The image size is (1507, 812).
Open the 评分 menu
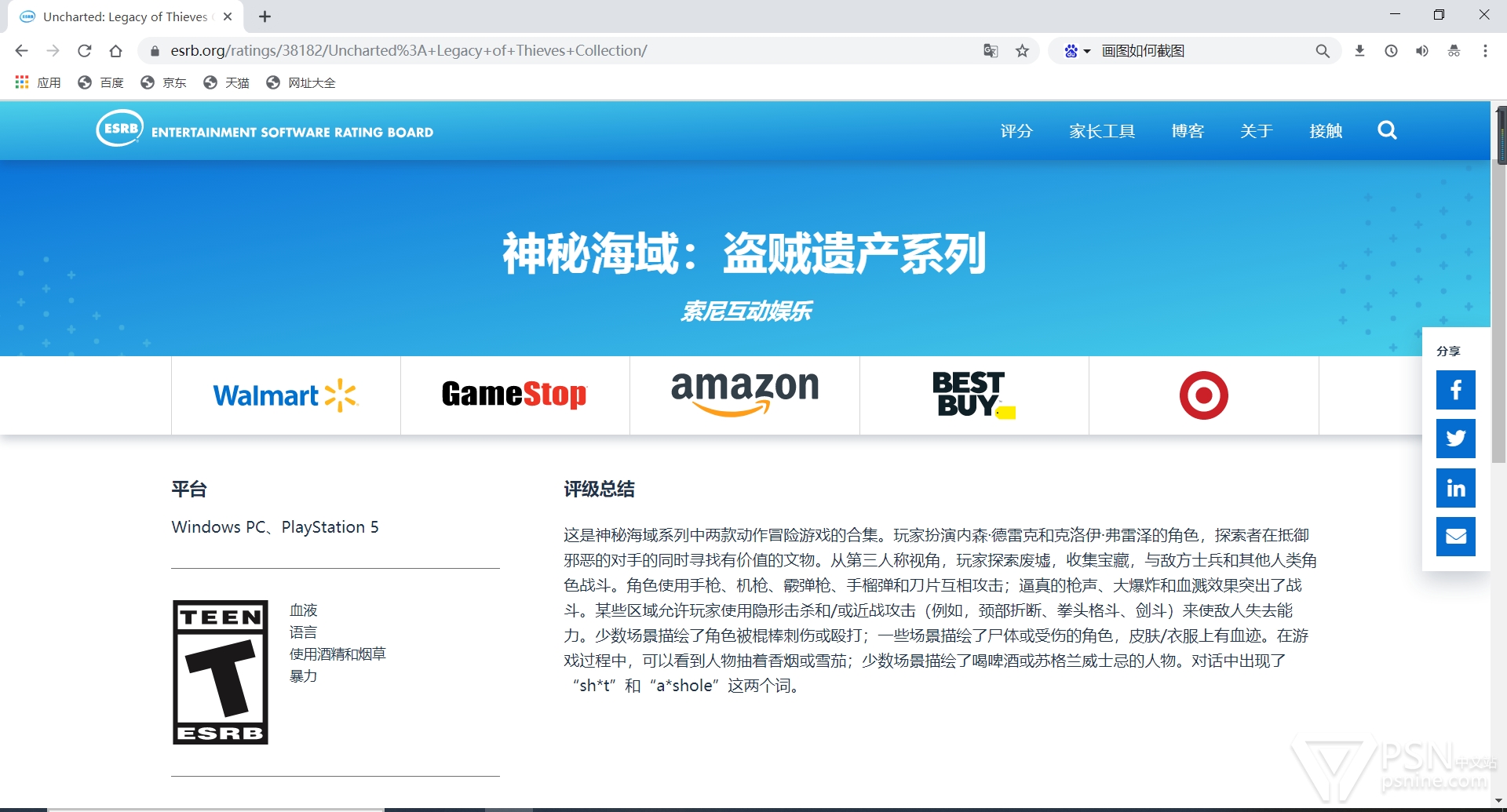pyautogui.click(x=1016, y=131)
